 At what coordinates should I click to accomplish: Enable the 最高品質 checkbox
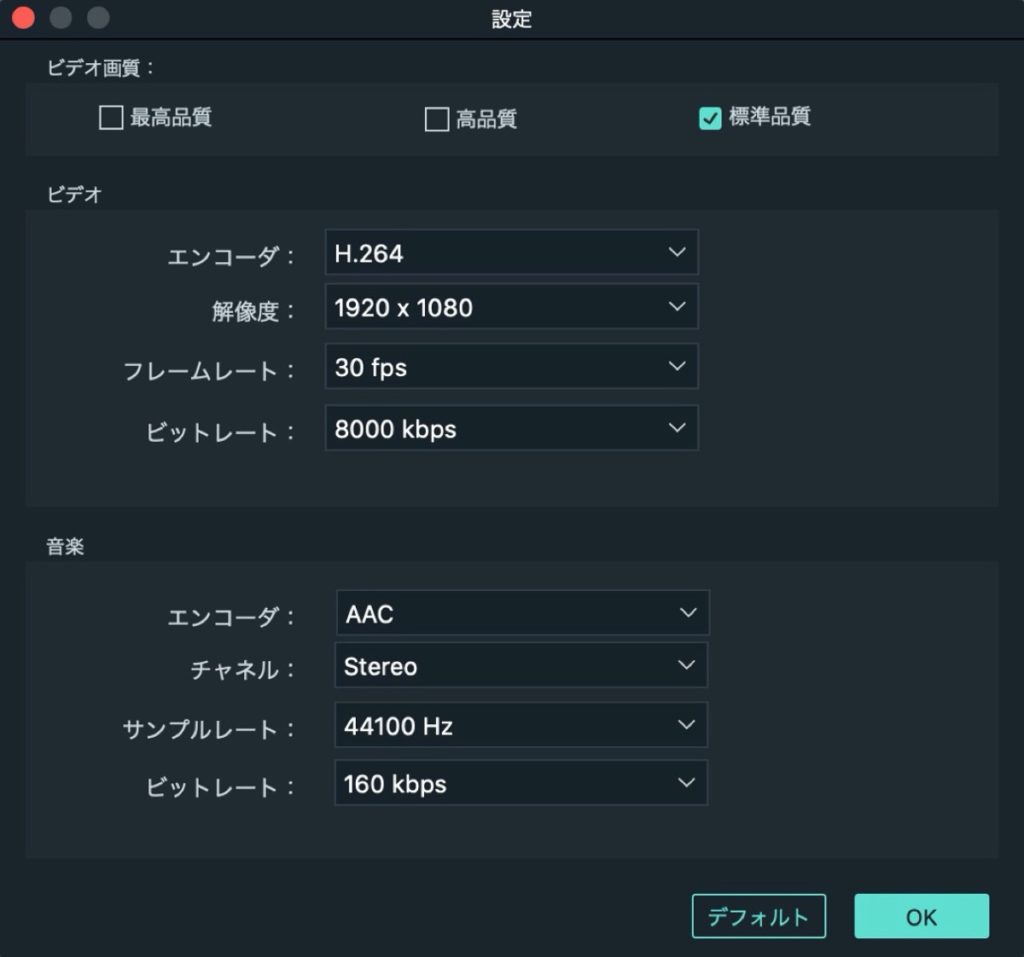pos(111,118)
